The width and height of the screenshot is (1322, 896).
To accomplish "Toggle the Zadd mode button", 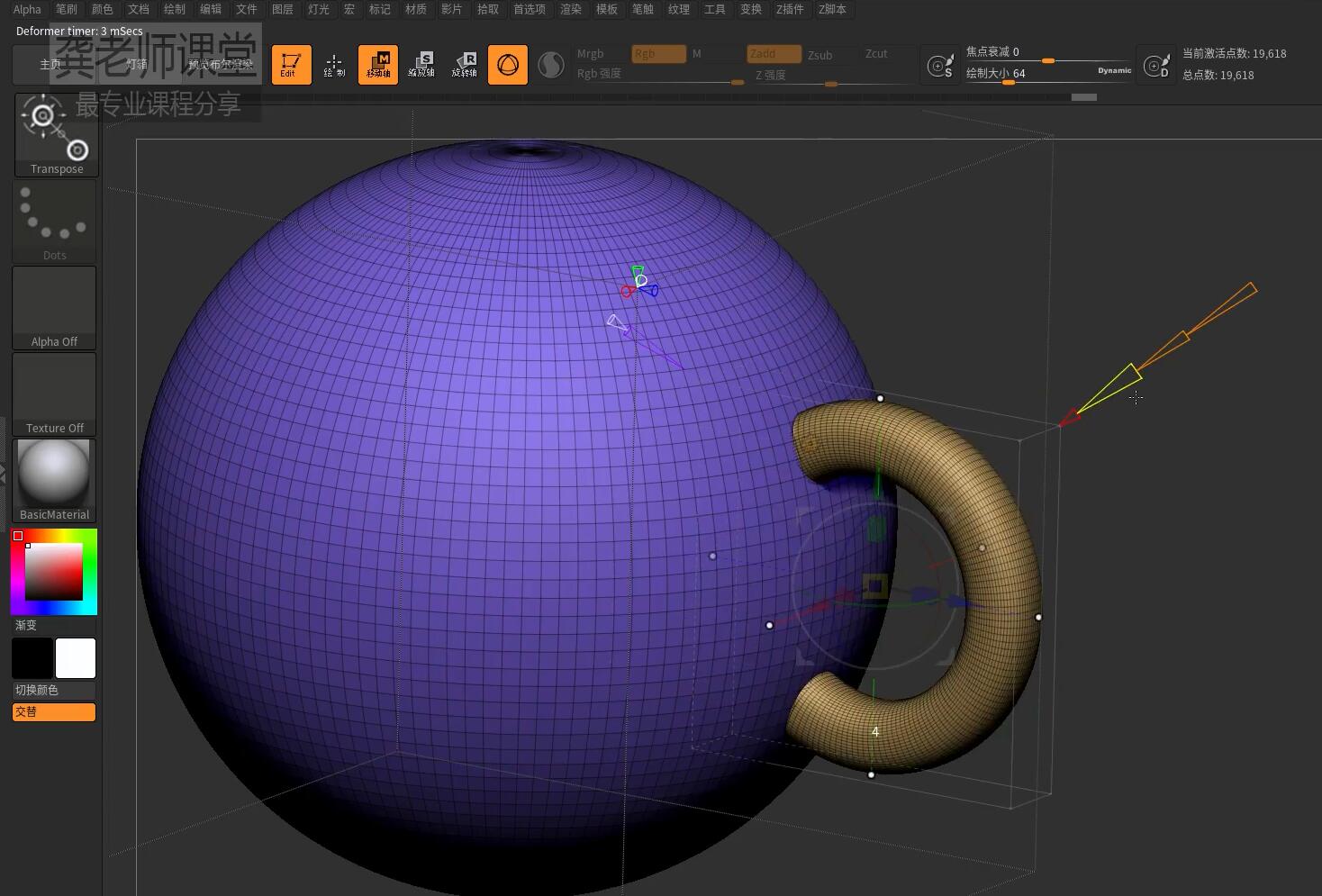I will [x=774, y=54].
